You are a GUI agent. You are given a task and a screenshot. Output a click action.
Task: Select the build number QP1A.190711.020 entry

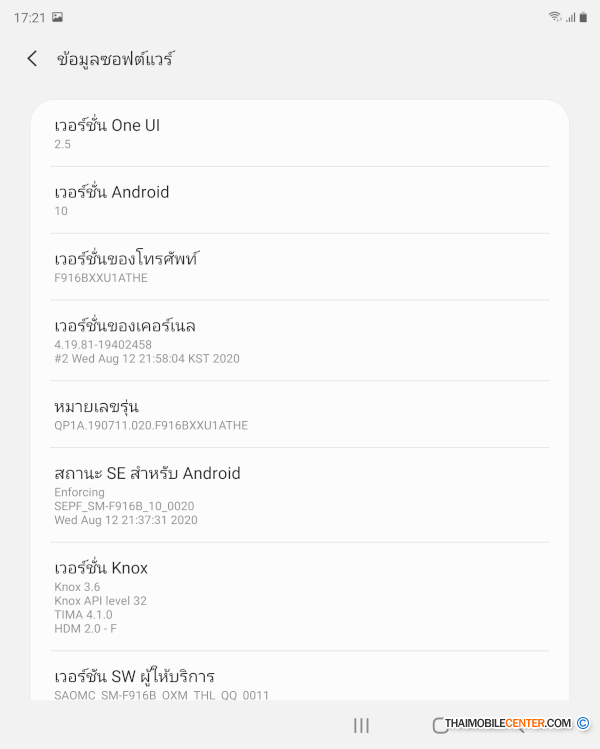300,414
